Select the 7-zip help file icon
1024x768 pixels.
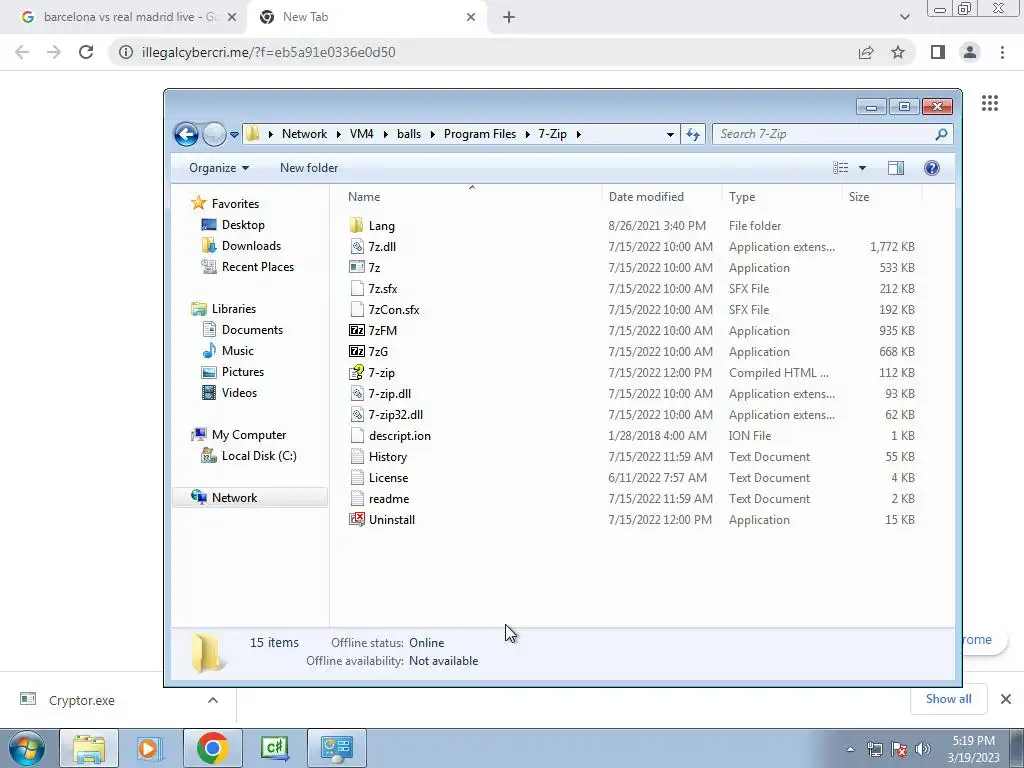tap(357, 372)
